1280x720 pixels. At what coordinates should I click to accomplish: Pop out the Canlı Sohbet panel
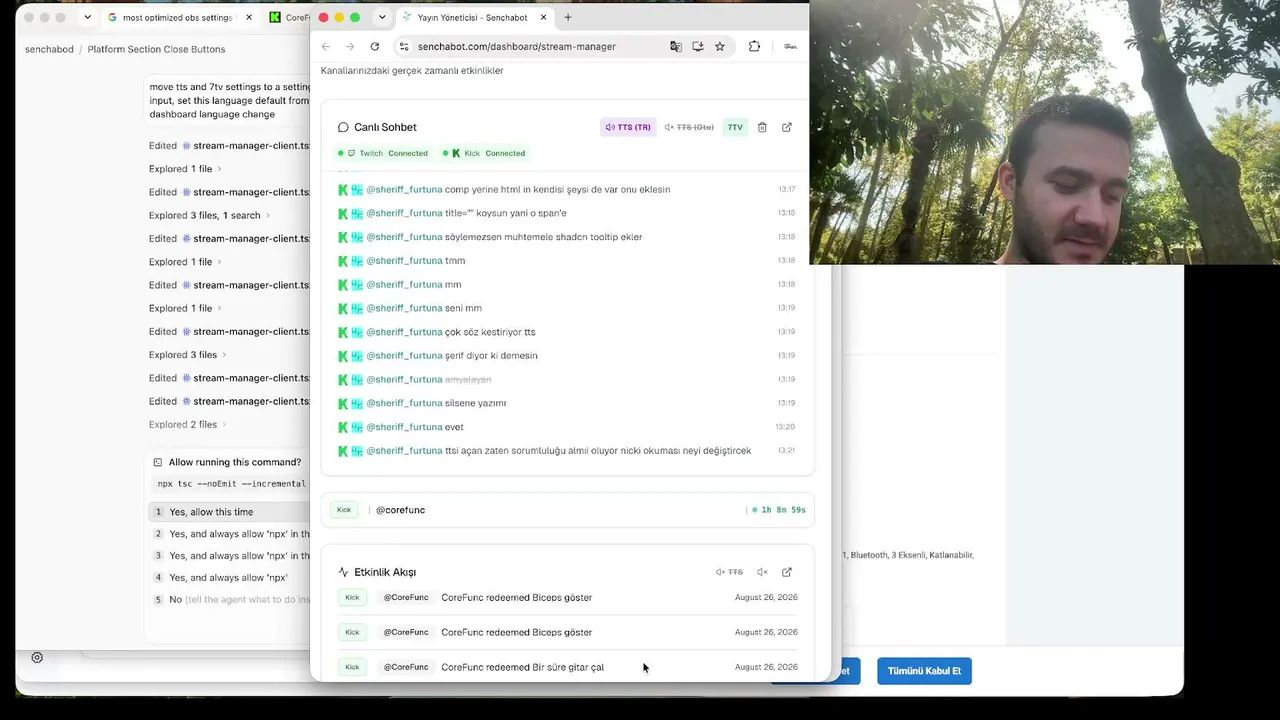787,127
